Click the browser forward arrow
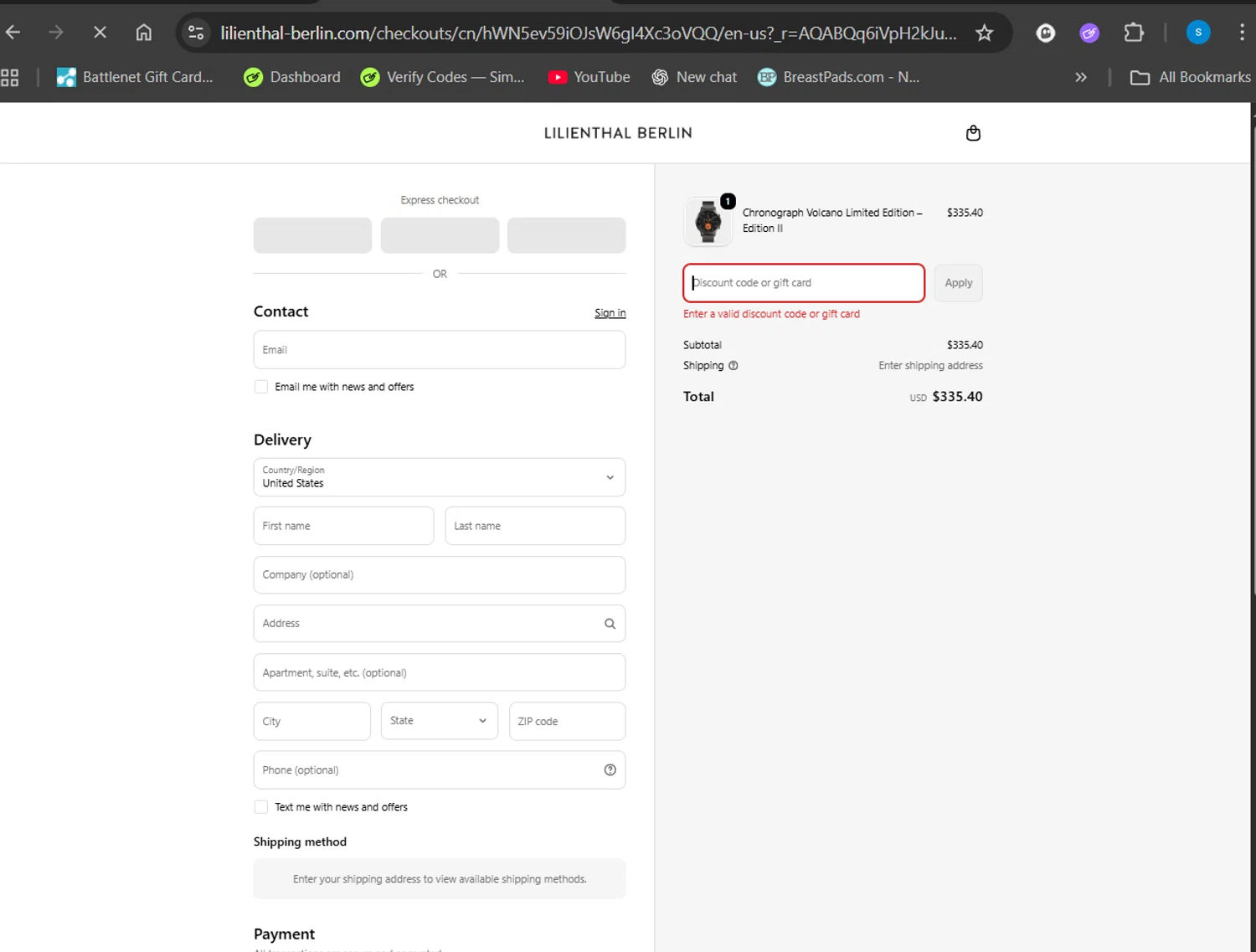 coord(56,33)
